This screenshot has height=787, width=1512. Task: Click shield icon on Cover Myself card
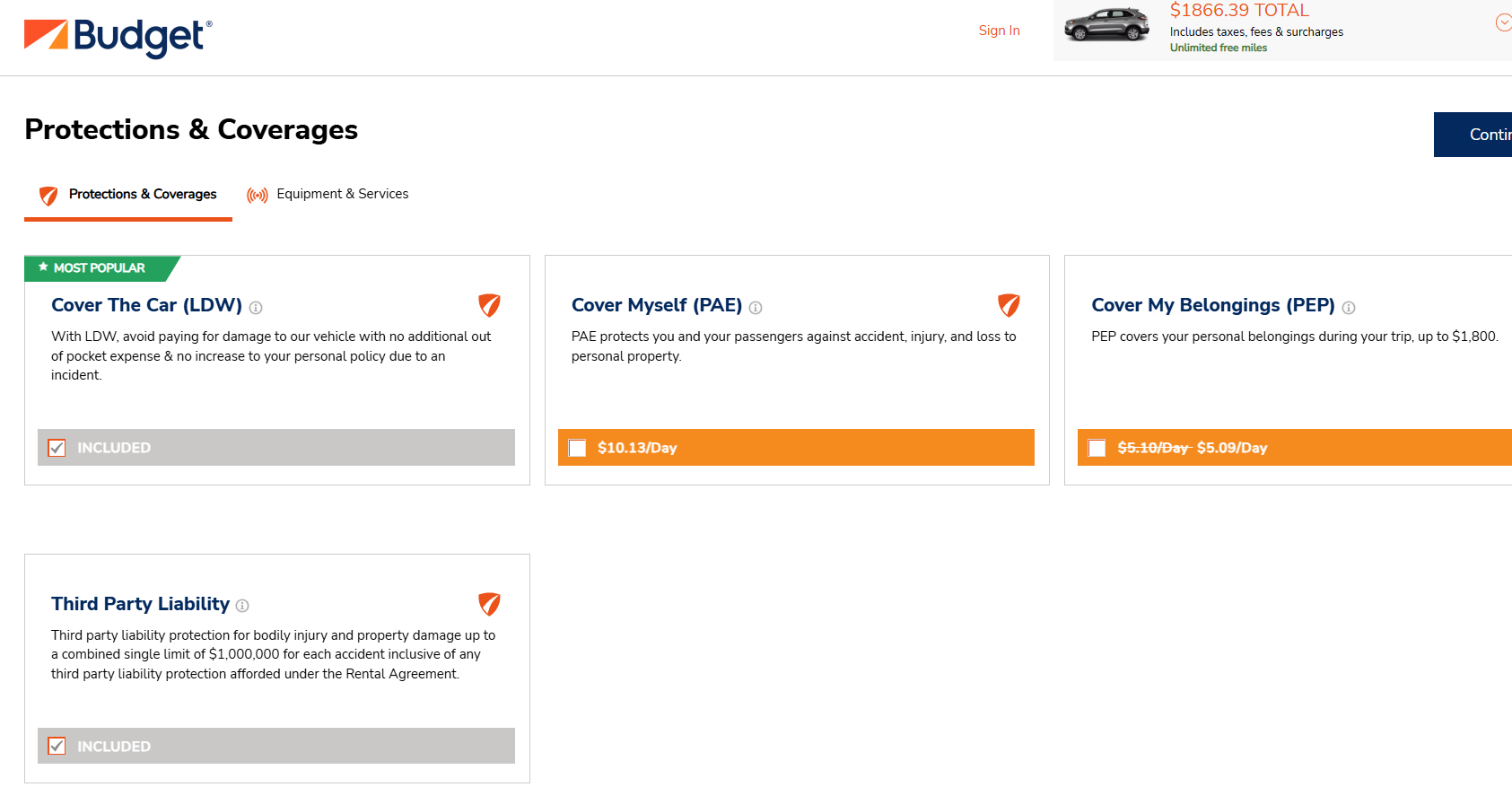coord(1009,305)
